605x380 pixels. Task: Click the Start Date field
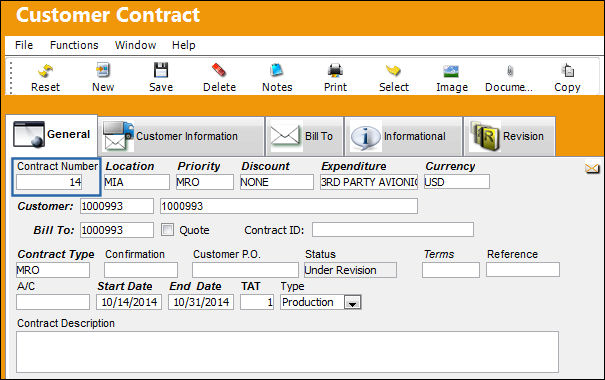(x=129, y=302)
